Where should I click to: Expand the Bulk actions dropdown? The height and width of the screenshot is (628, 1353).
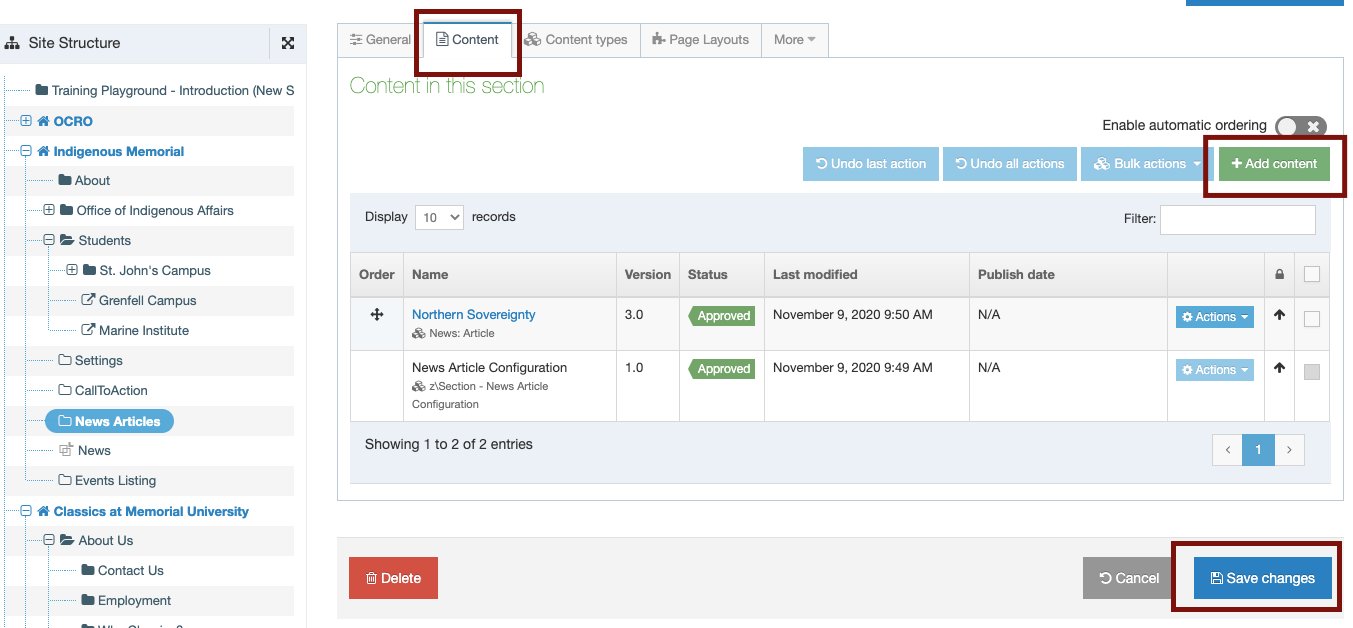pos(1147,164)
